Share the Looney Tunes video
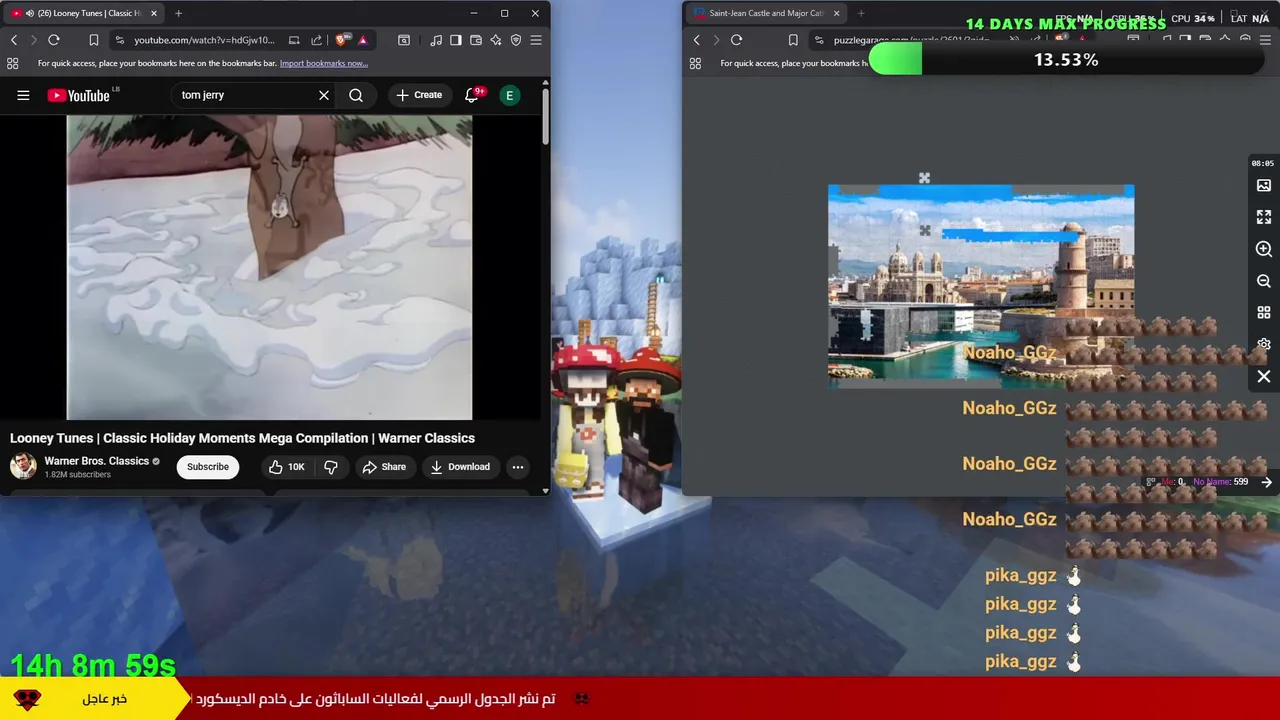This screenshot has width=1280, height=720. pyautogui.click(x=384, y=467)
